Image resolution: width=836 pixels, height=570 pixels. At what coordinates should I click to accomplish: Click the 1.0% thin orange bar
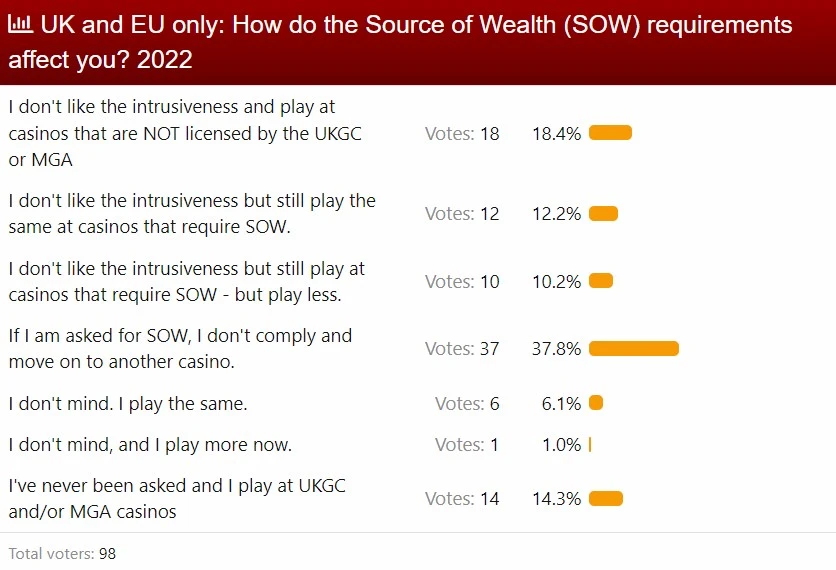tap(590, 444)
